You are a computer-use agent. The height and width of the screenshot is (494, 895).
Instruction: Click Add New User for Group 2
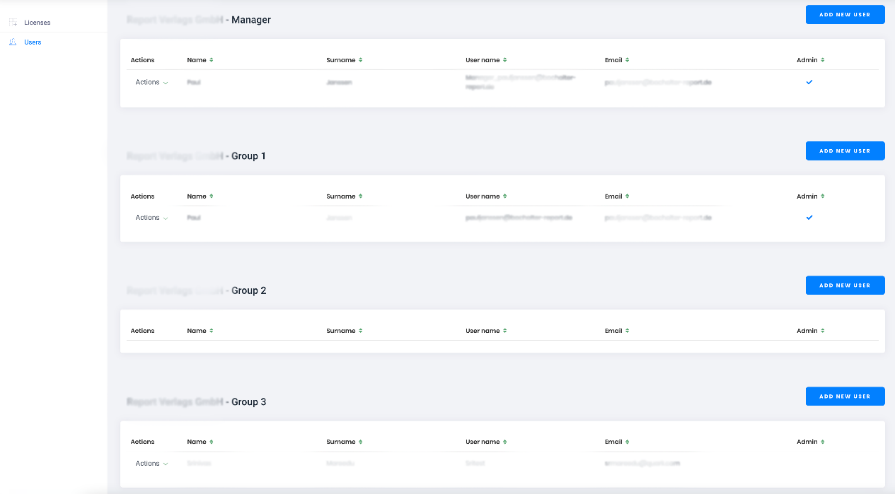point(844,285)
